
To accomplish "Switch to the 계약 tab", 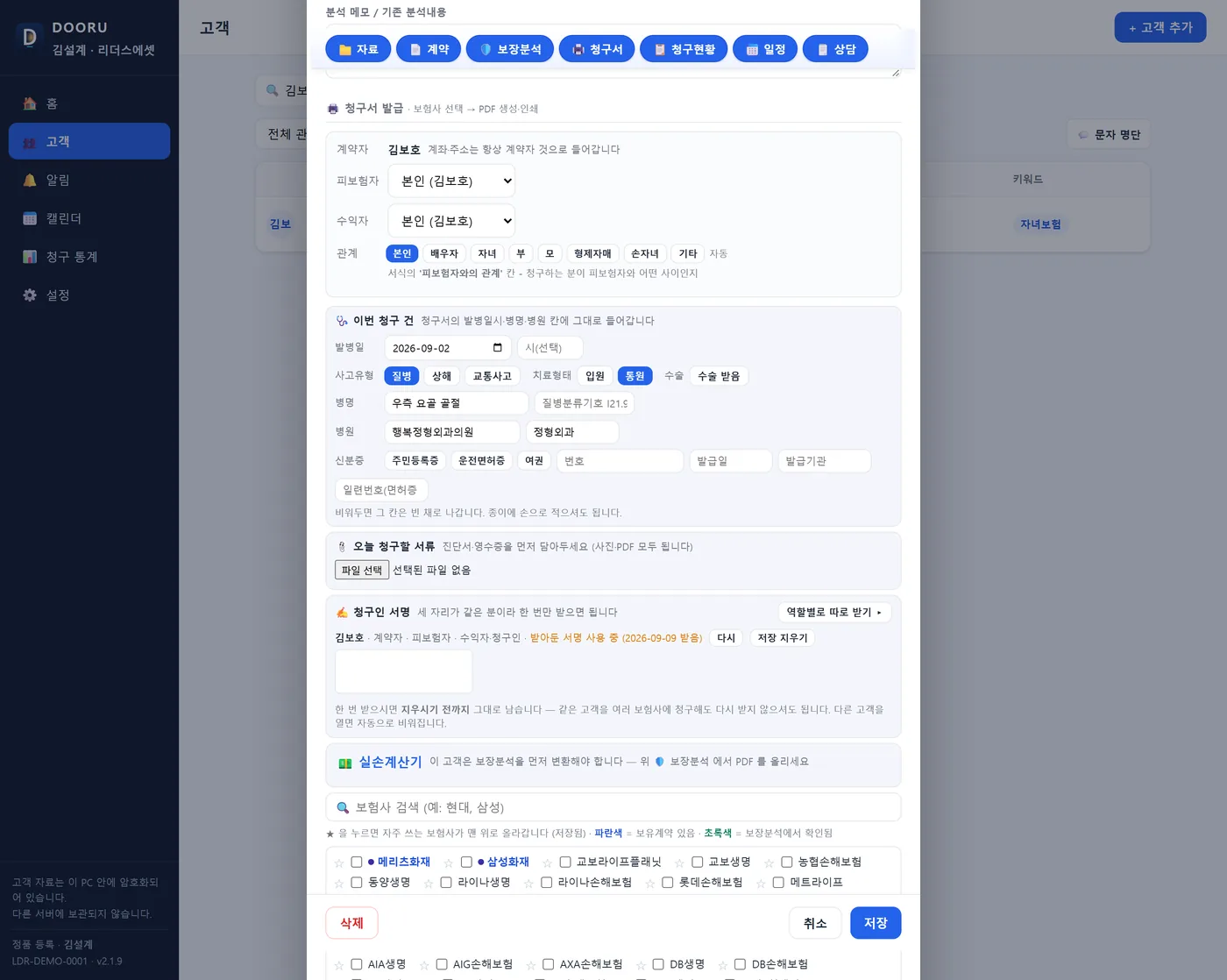I will [429, 49].
